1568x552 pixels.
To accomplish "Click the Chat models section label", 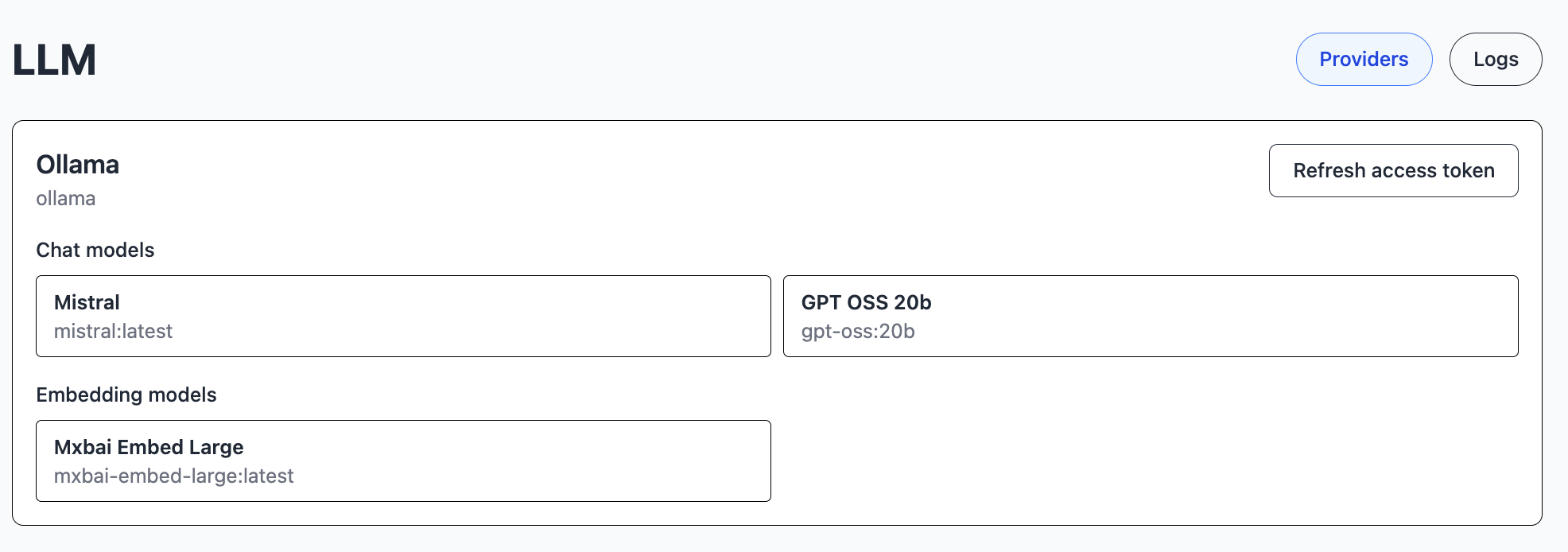I will pyautogui.click(x=95, y=251).
